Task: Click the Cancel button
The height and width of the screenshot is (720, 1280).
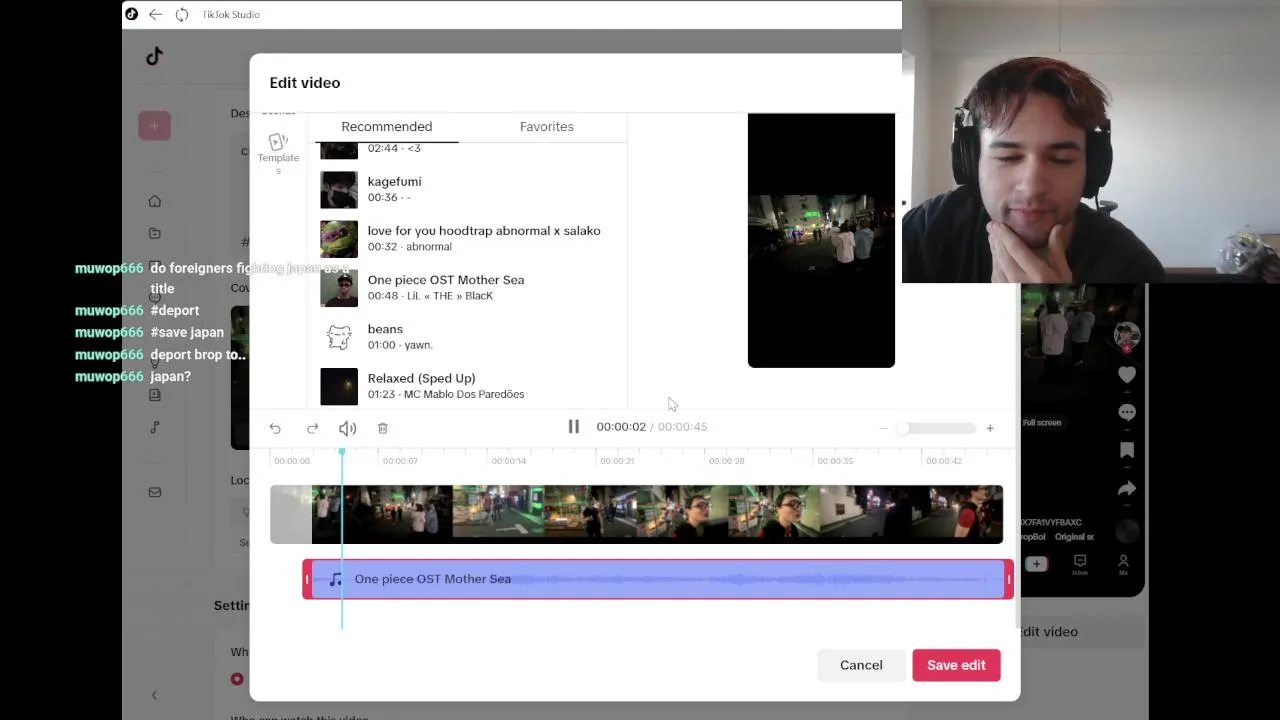Action: (861, 665)
